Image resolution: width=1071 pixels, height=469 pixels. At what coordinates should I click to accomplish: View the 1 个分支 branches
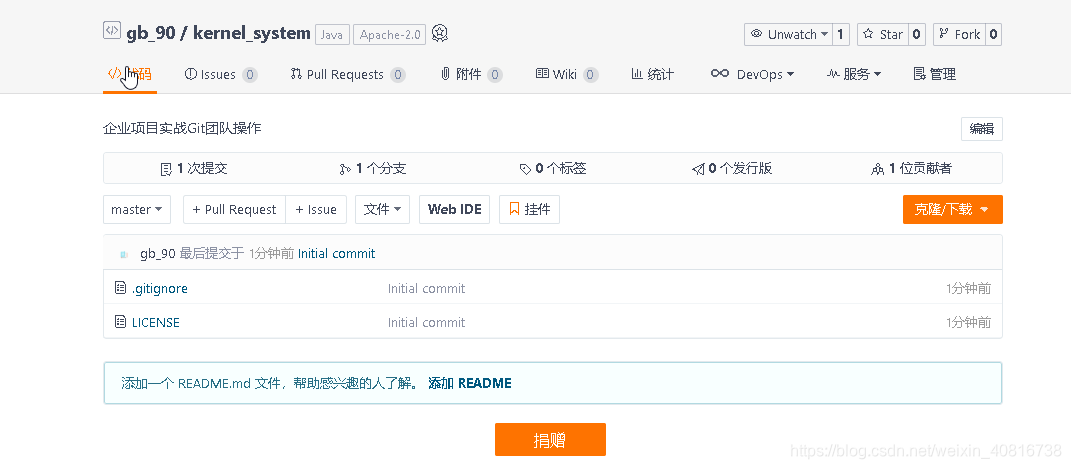[372, 169]
